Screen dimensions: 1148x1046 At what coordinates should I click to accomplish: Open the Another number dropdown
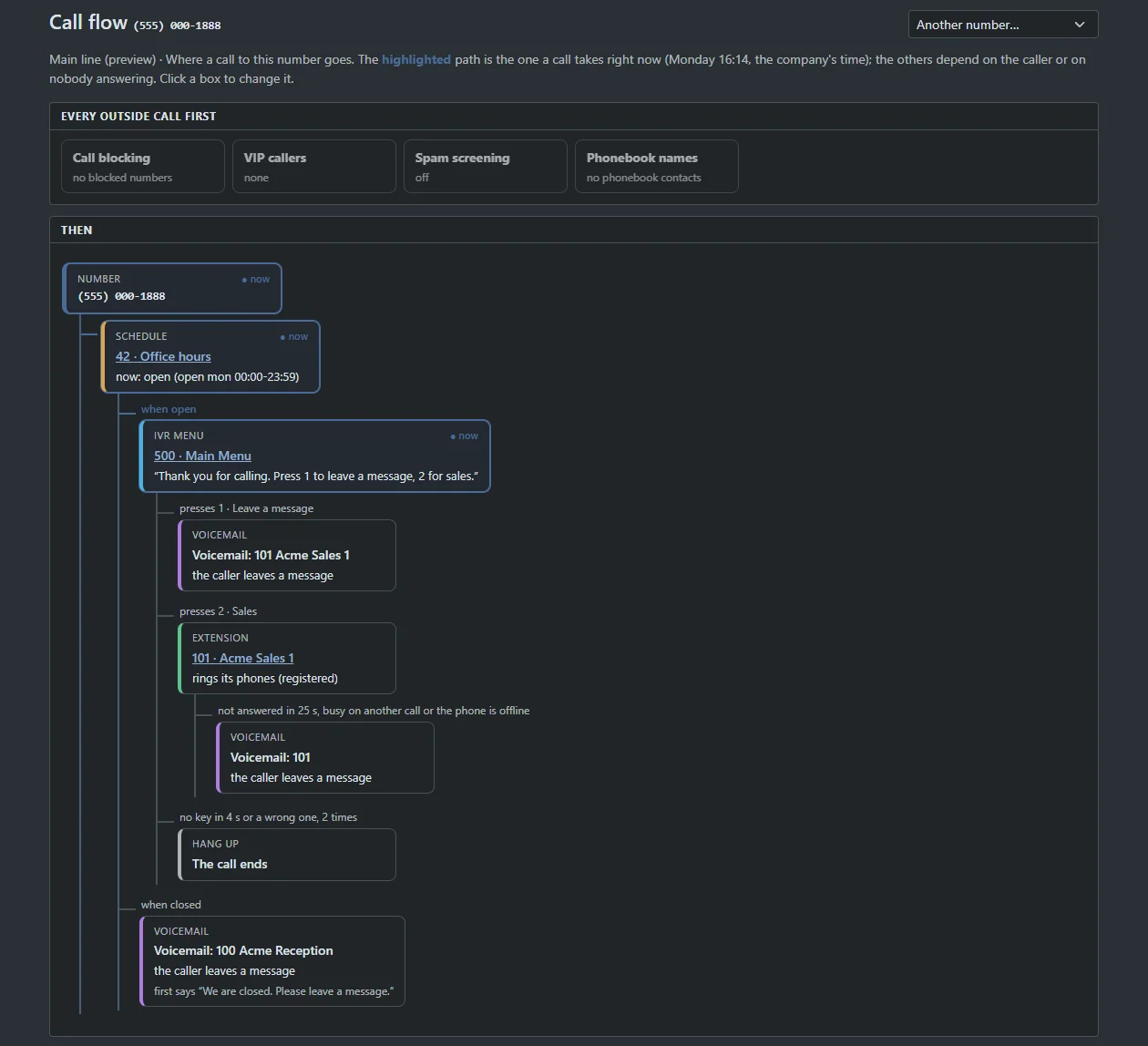(1002, 25)
